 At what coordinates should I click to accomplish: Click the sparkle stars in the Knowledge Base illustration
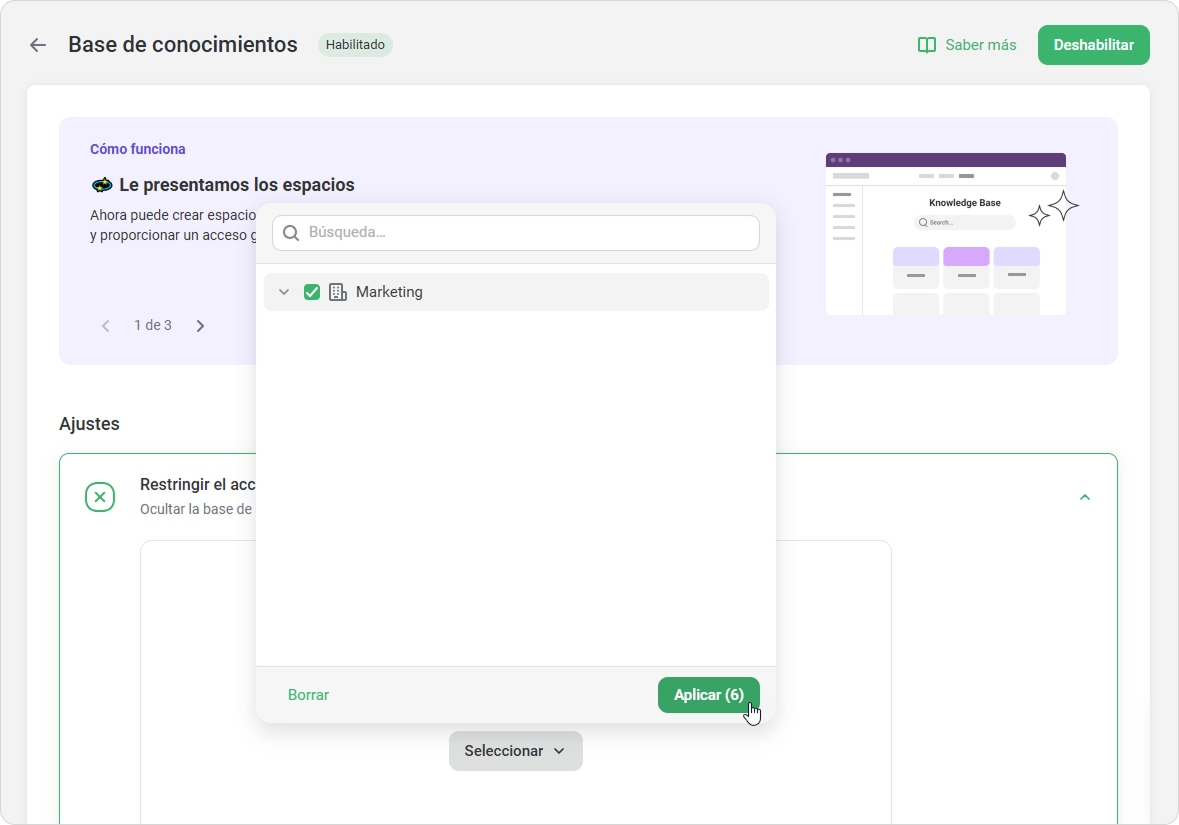pyautogui.click(x=1055, y=208)
